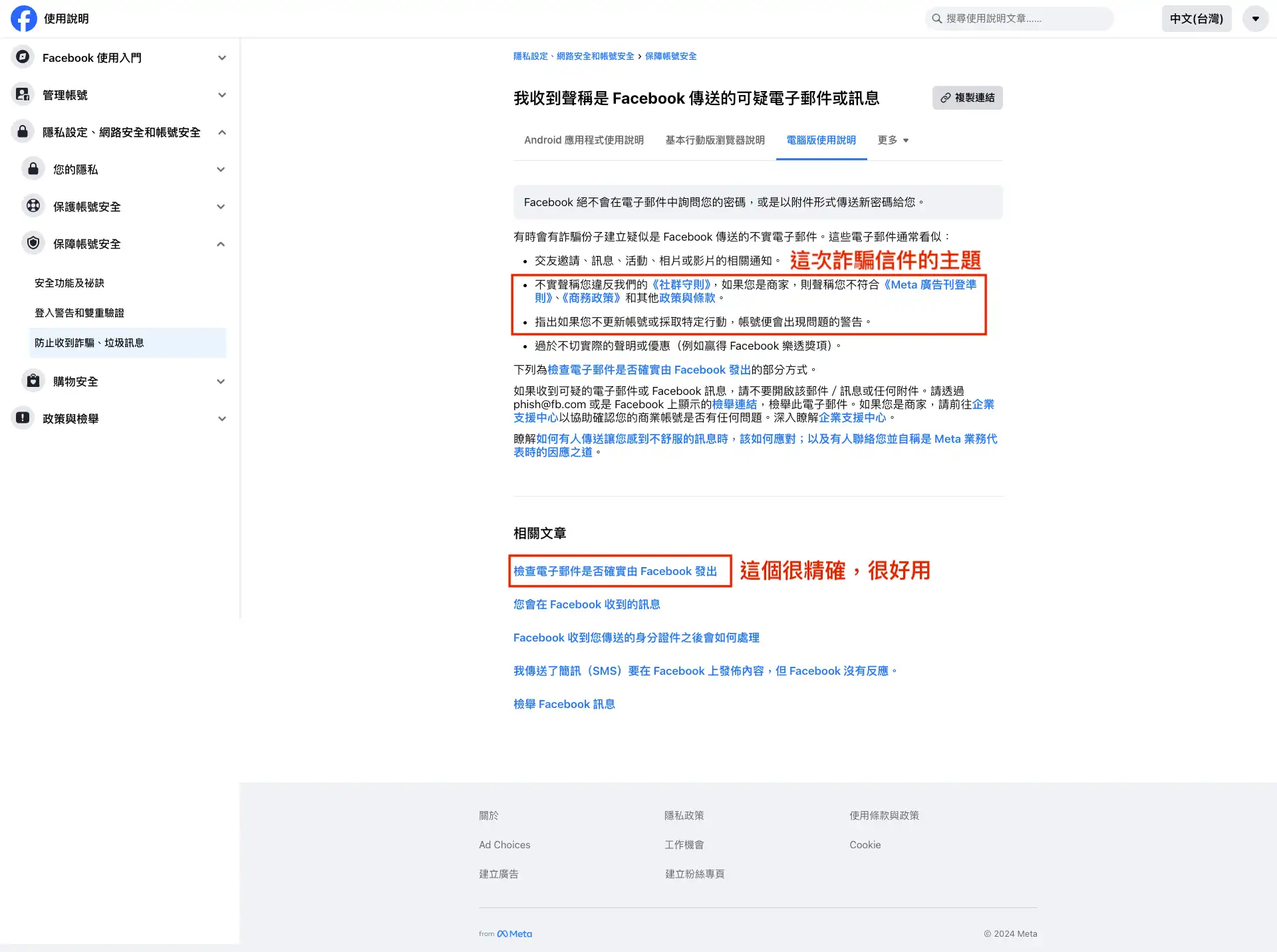The image size is (1277, 952).
Task: Open the round account dropdown arrow top-right
Action: coord(1255,19)
